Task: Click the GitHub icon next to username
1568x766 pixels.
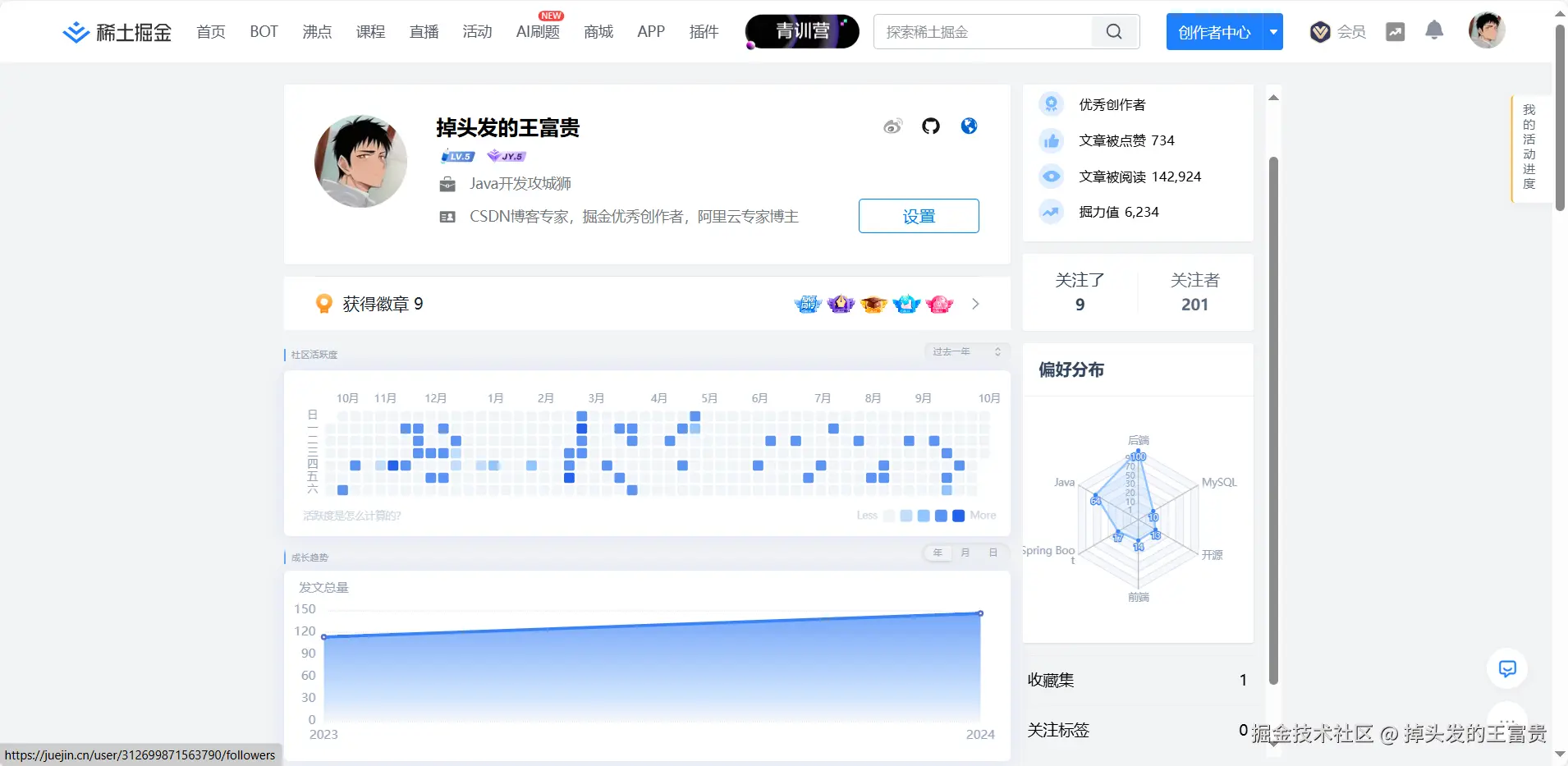Action: [930, 126]
